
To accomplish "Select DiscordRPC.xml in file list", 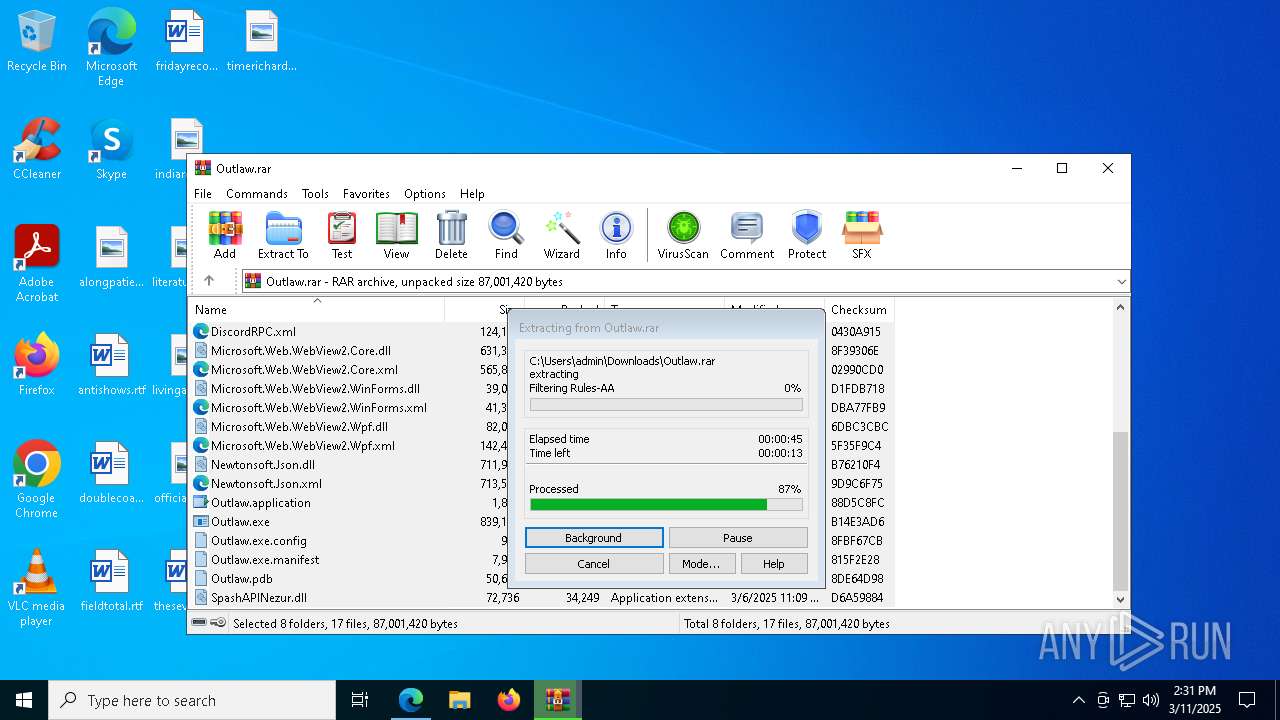I will coord(253,332).
